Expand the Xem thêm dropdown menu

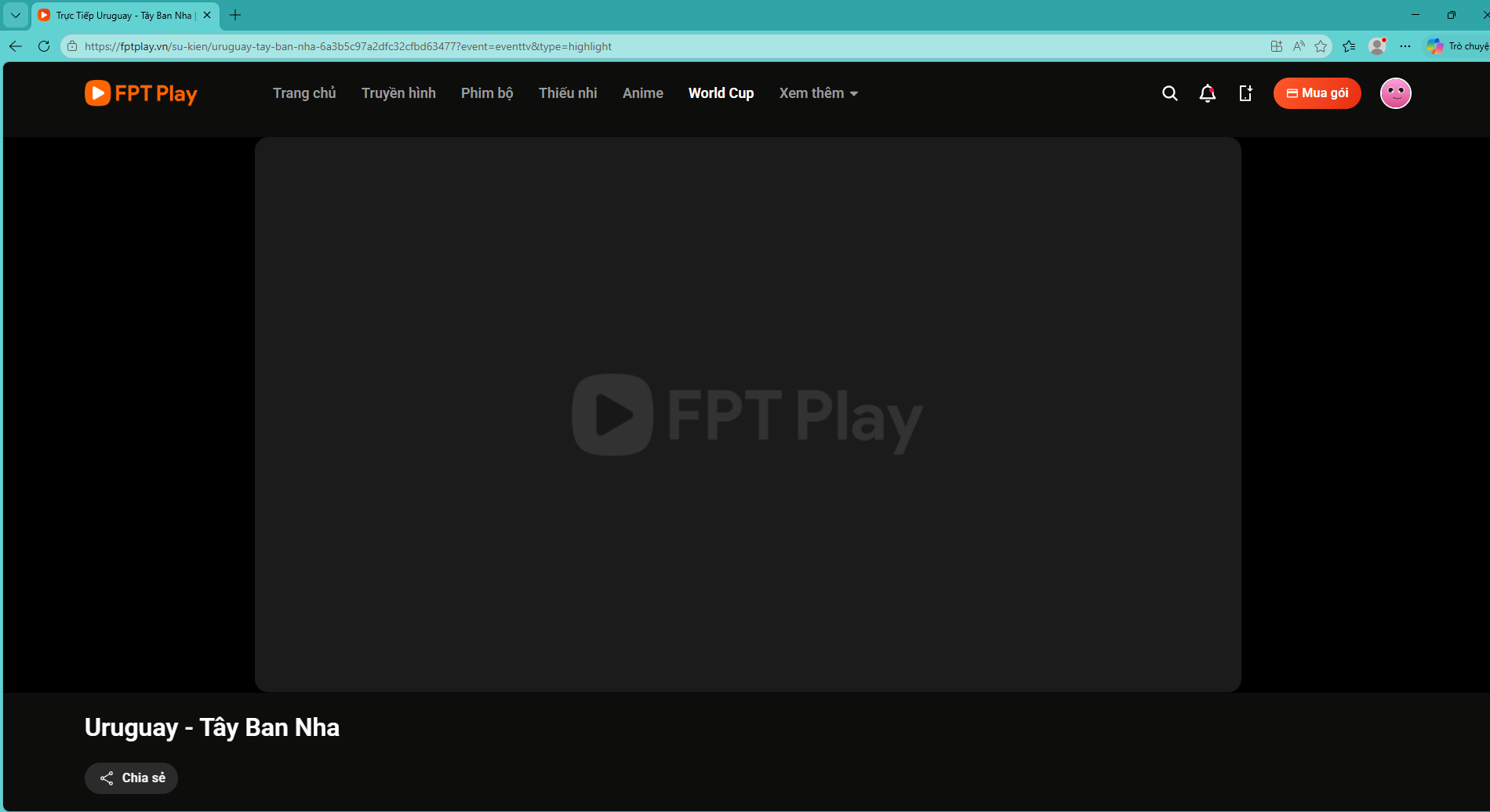coord(819,93)
